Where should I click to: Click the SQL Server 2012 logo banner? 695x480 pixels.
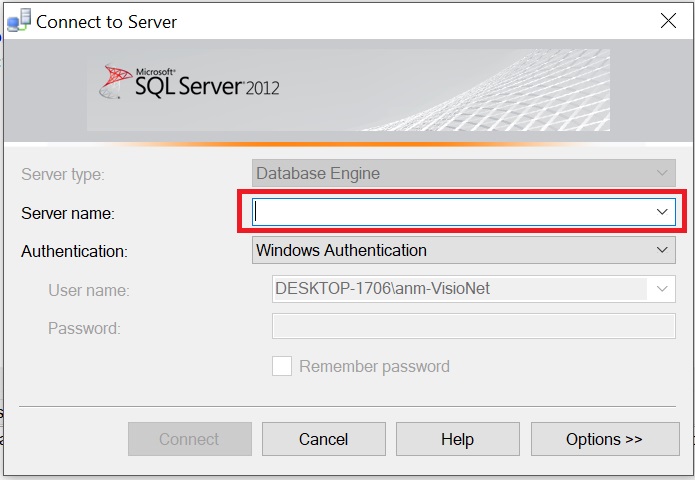point(348,90)
